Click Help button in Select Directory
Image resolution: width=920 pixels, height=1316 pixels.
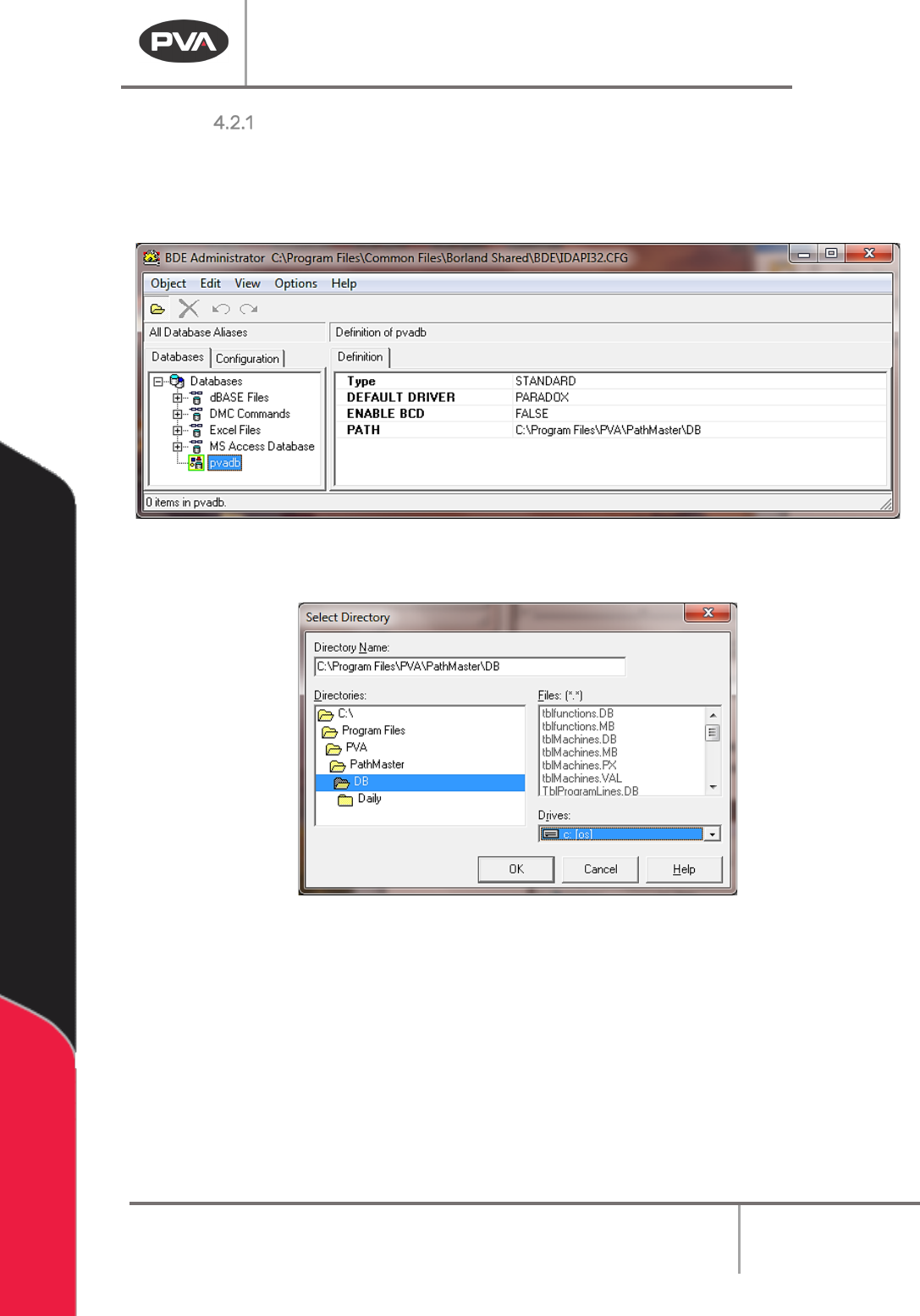(684, 869)
